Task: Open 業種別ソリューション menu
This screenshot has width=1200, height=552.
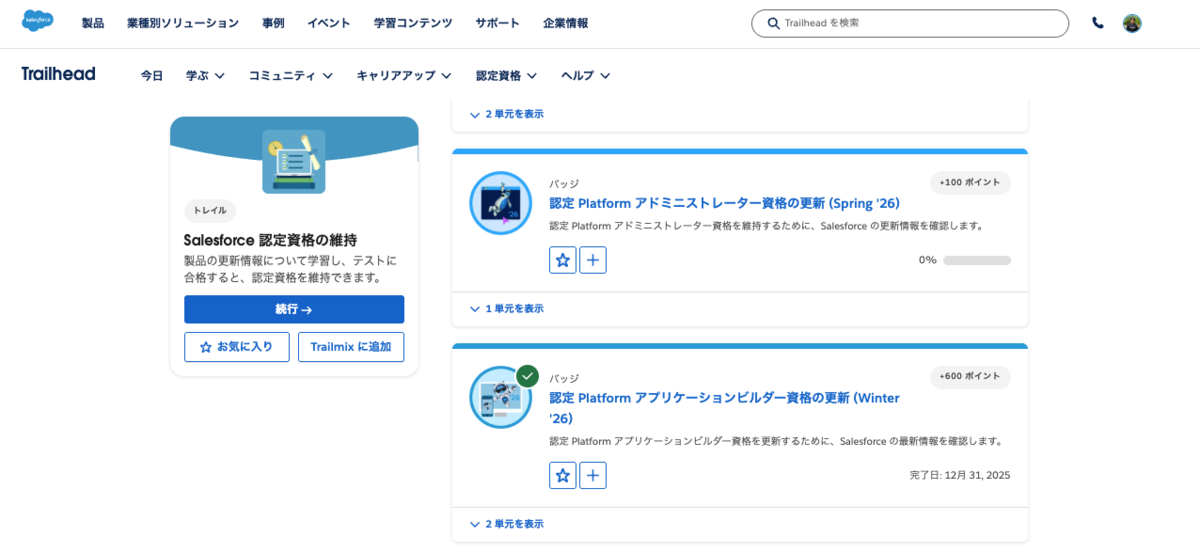Action: (x=183, y=23)
